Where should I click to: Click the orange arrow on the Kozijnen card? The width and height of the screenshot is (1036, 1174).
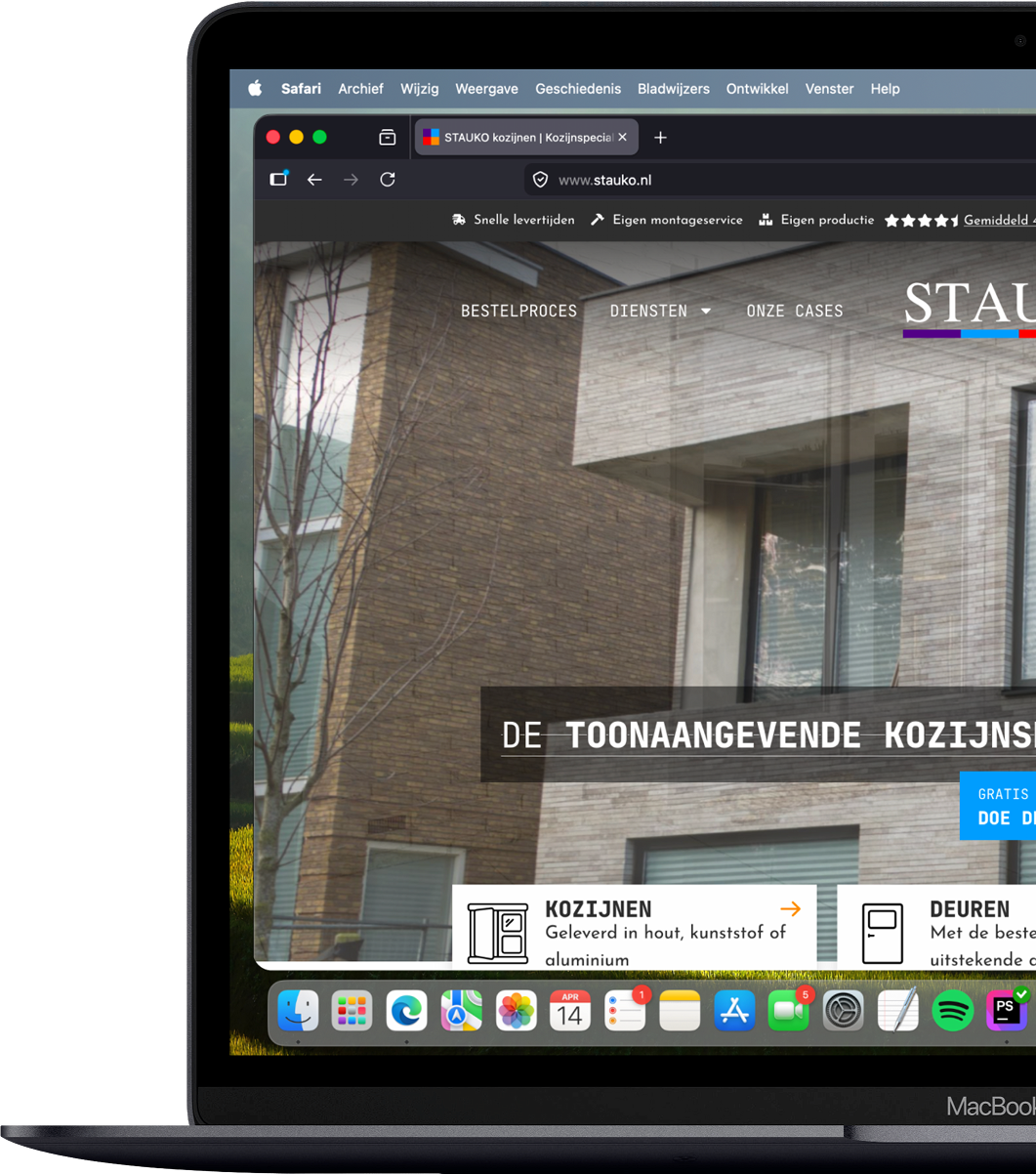(791, 908)
